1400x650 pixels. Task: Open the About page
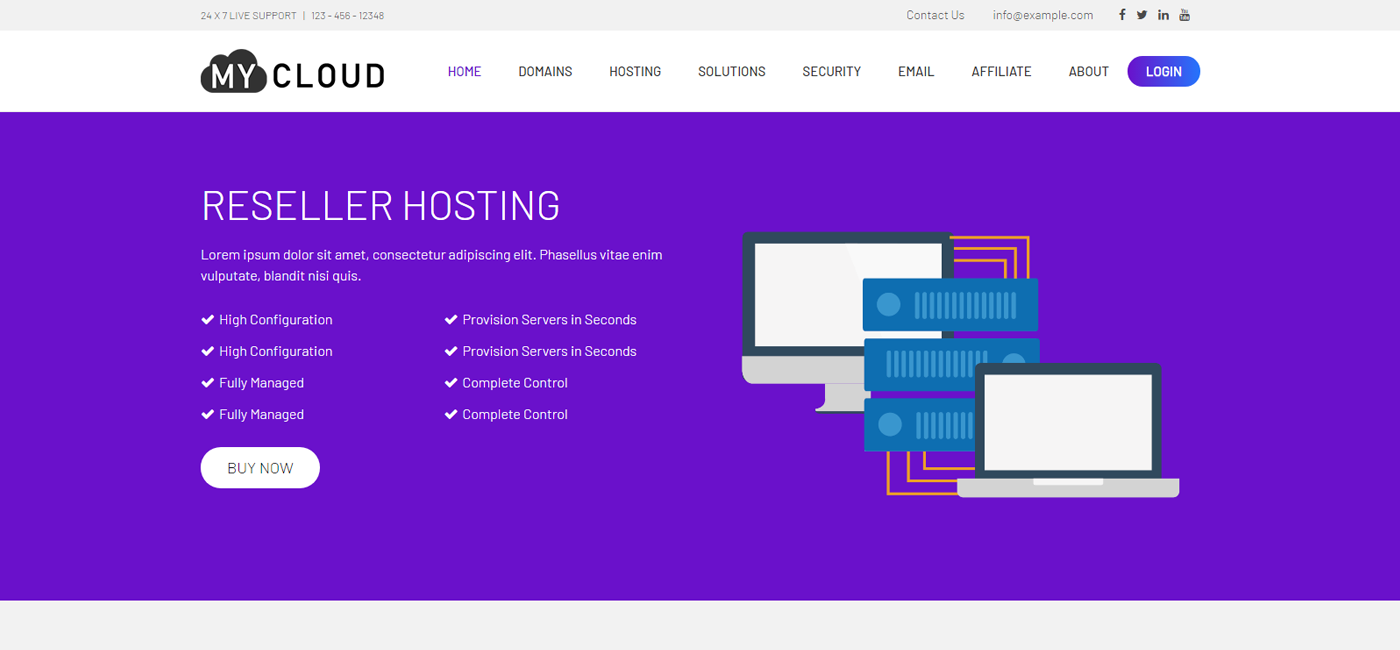1088,72
